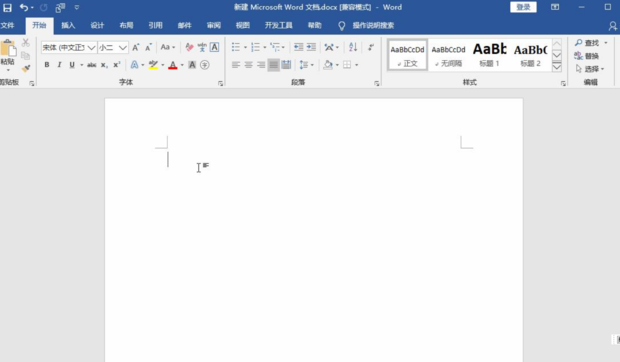Viewport: 620px width, 362px height.
Task: Select the Format Painter brush icon
Action: point(26,68)
